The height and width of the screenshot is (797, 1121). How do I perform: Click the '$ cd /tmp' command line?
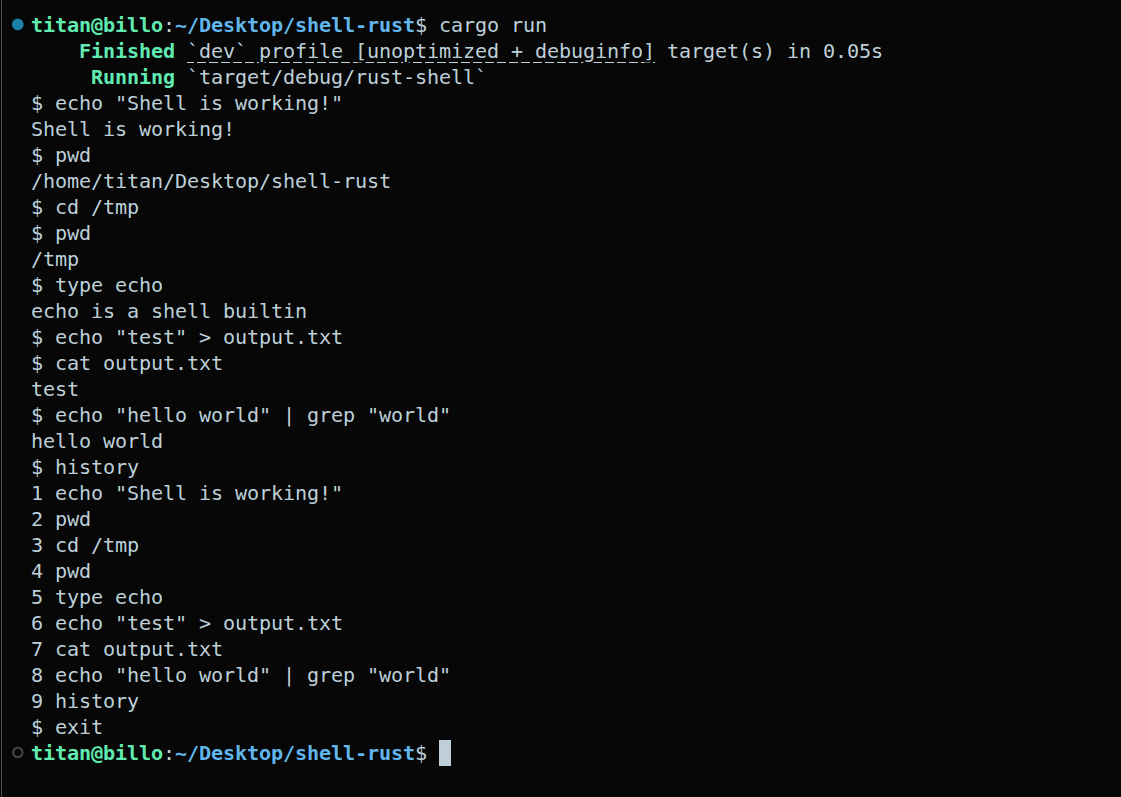click(85, 207)
